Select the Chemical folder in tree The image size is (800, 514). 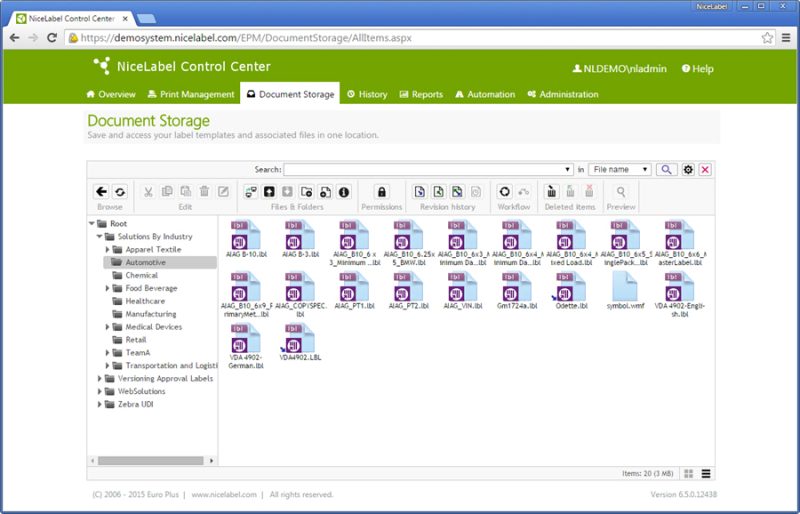click(x=141, y=275)
